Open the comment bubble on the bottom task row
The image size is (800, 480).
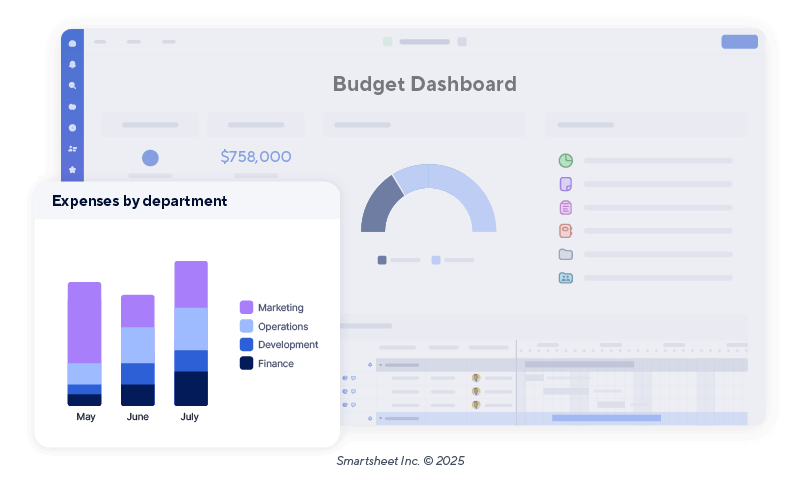tap(353, 405)
